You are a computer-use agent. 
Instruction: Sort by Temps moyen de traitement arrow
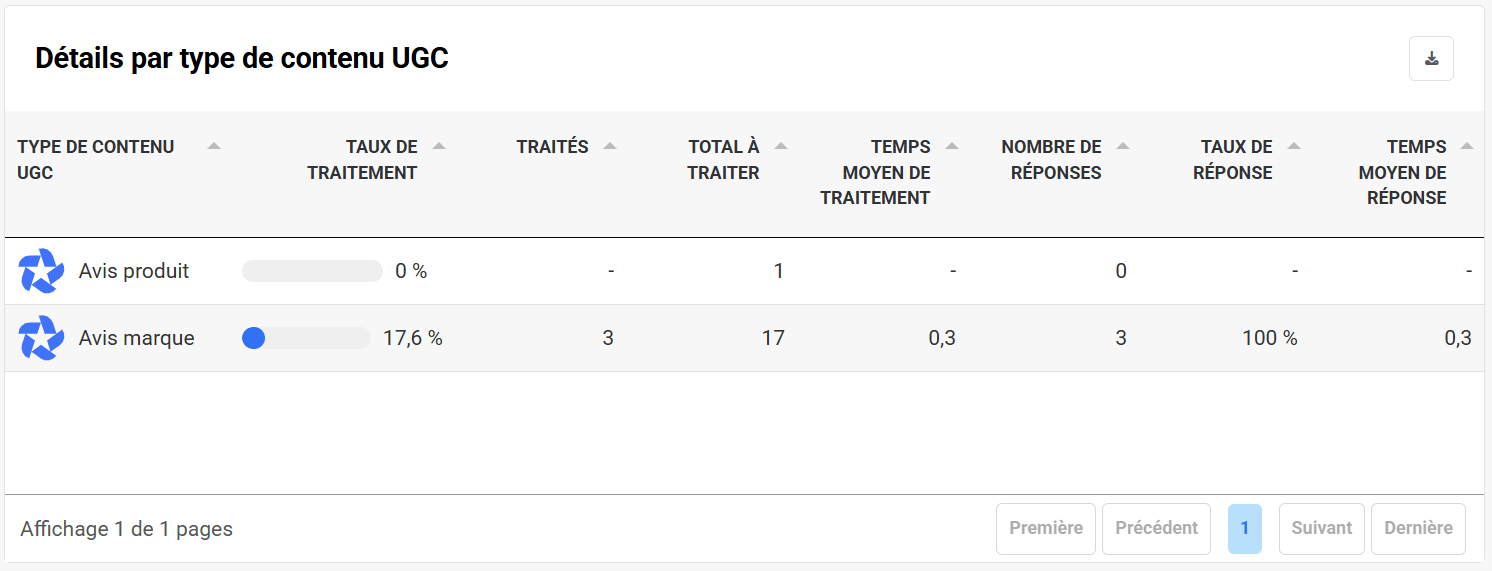click(x=952, y=147)
